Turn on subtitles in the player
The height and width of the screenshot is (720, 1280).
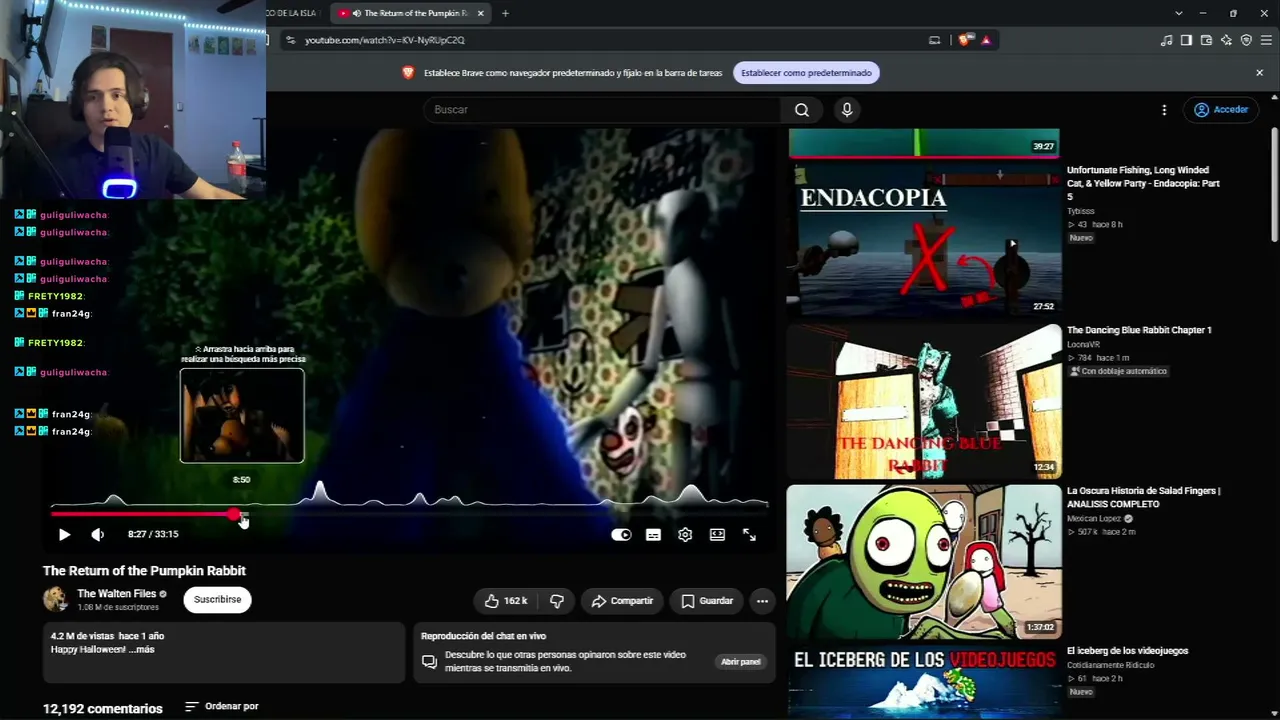[x=653, y=535]
